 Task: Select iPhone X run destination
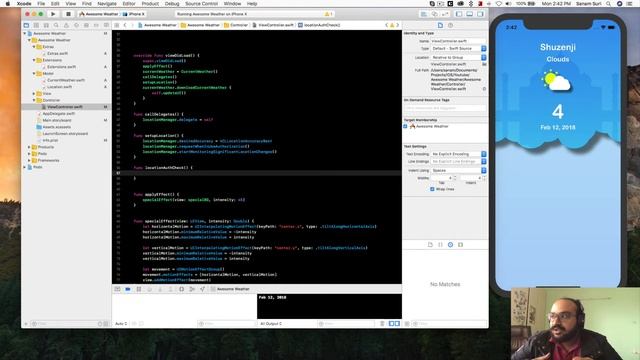134,14
